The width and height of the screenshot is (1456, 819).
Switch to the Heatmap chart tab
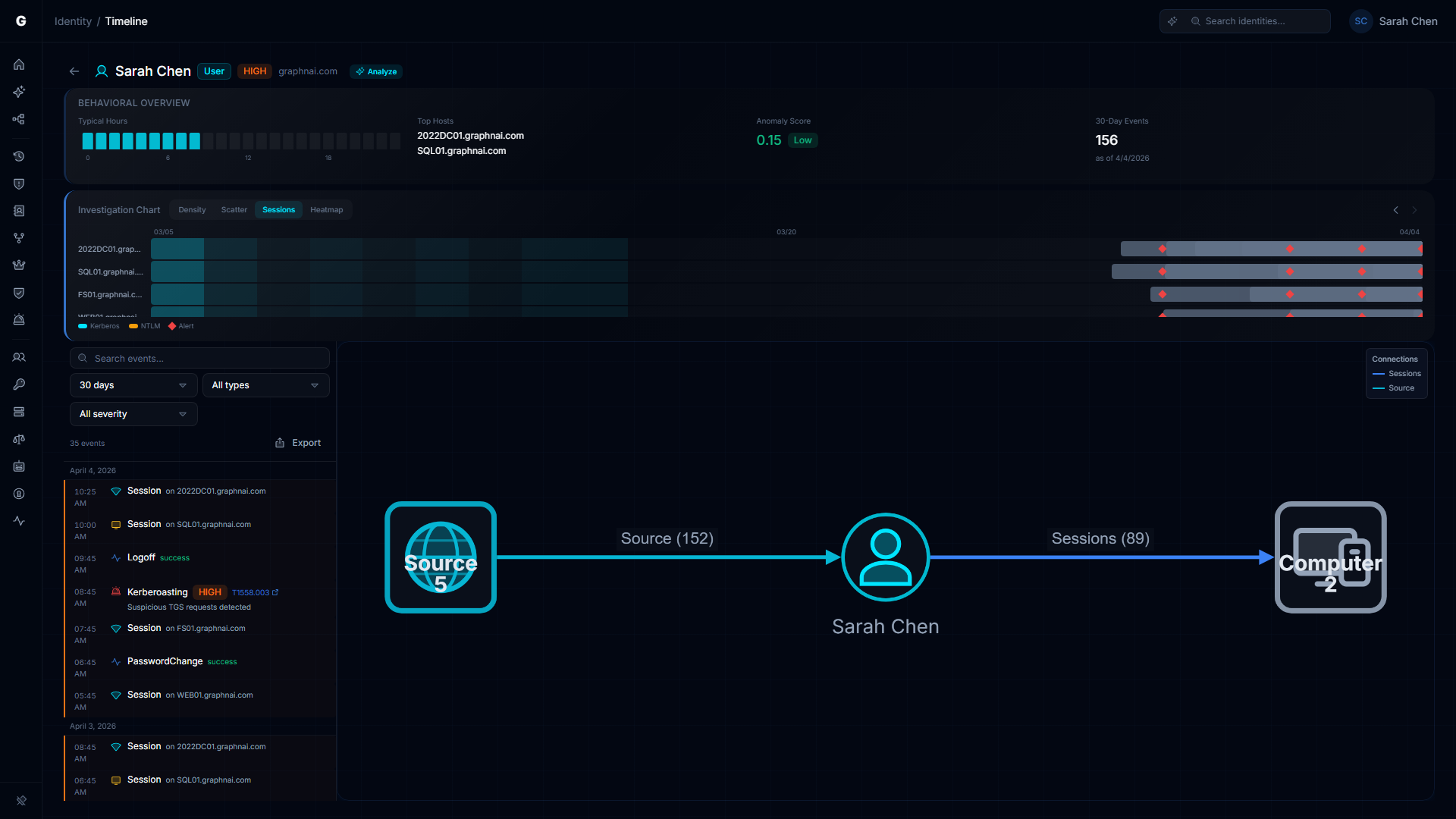[326, 210]
